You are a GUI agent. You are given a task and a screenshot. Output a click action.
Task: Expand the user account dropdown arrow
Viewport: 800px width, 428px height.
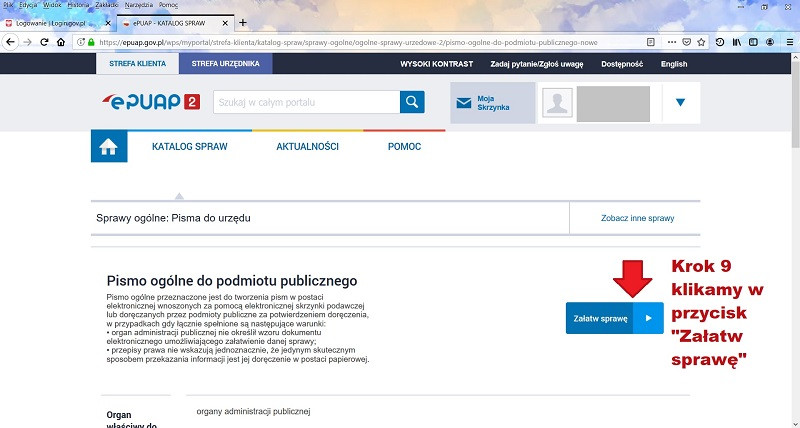[x=680, y=102]
